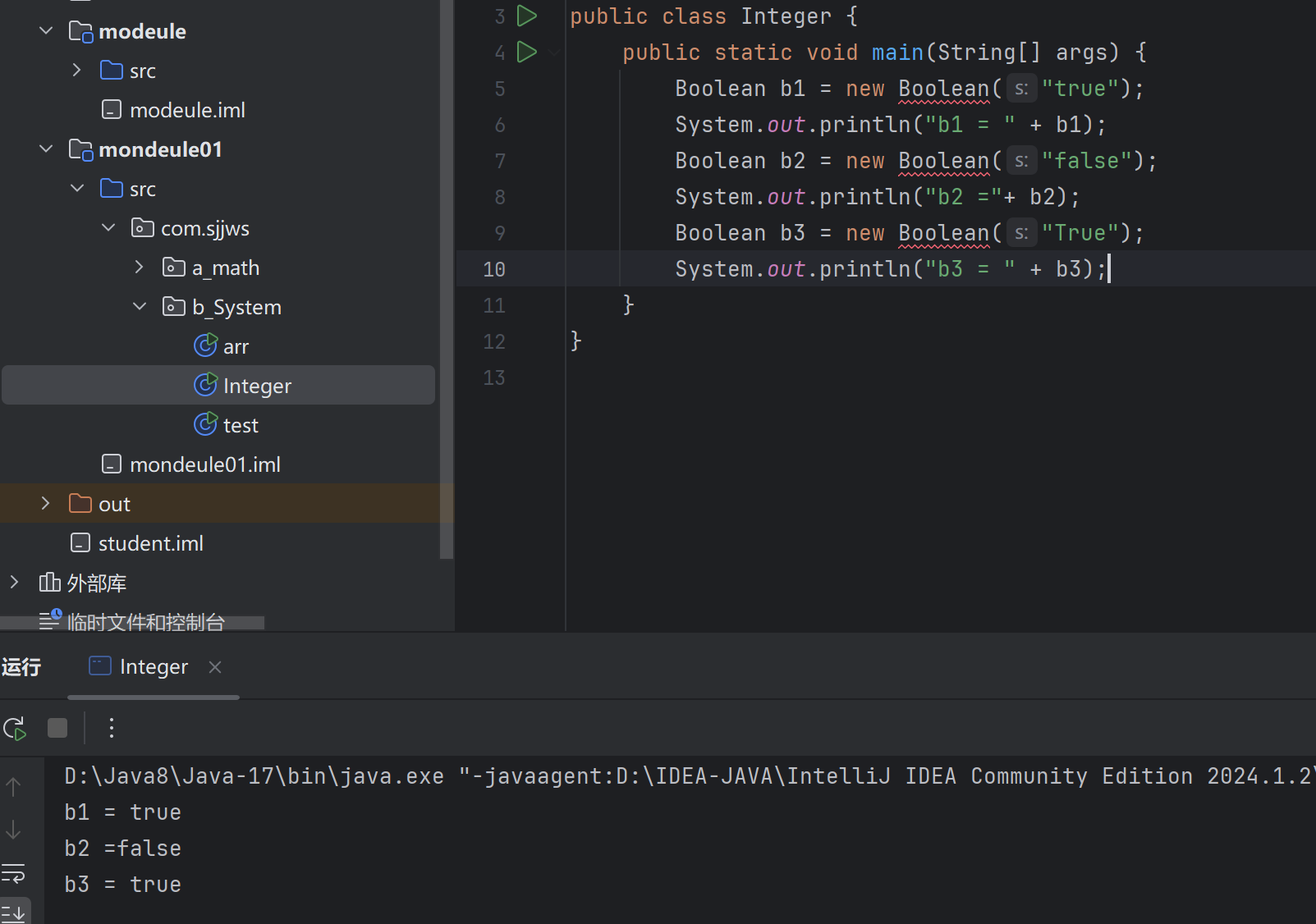The width and height of the screenshot is (1316, 924).
Task: Open more run toolbar options
Action: [112, 728]
